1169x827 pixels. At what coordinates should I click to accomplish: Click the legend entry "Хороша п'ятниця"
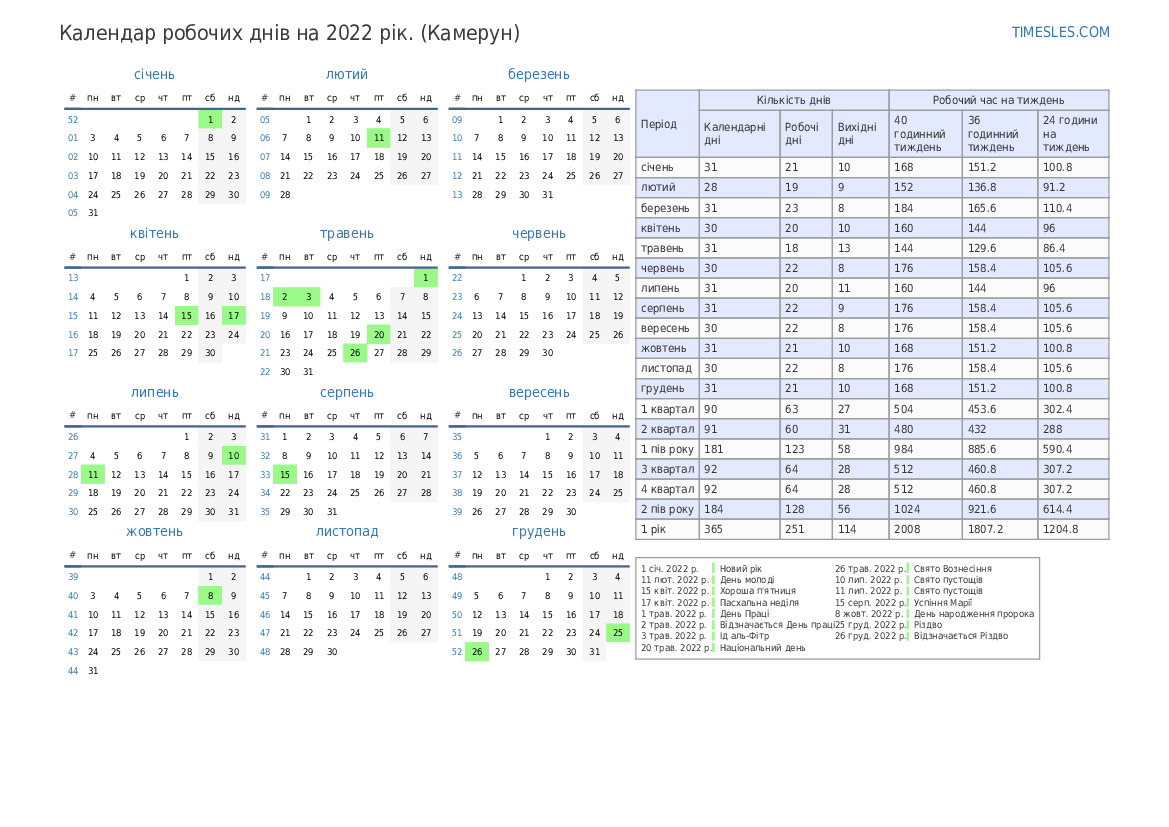(758, 591)
